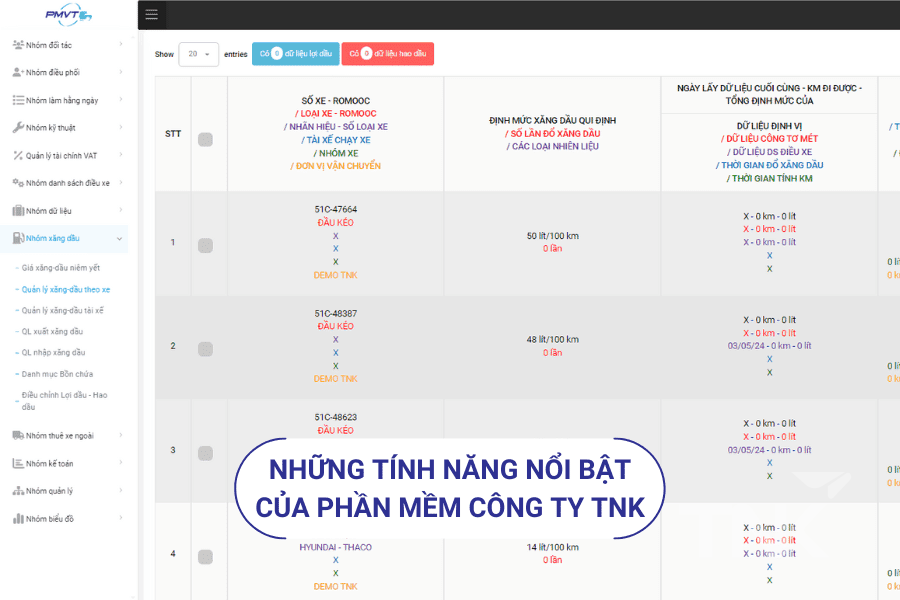Click SỐ XE - ROMOOC column header

(x=336, y=100)
